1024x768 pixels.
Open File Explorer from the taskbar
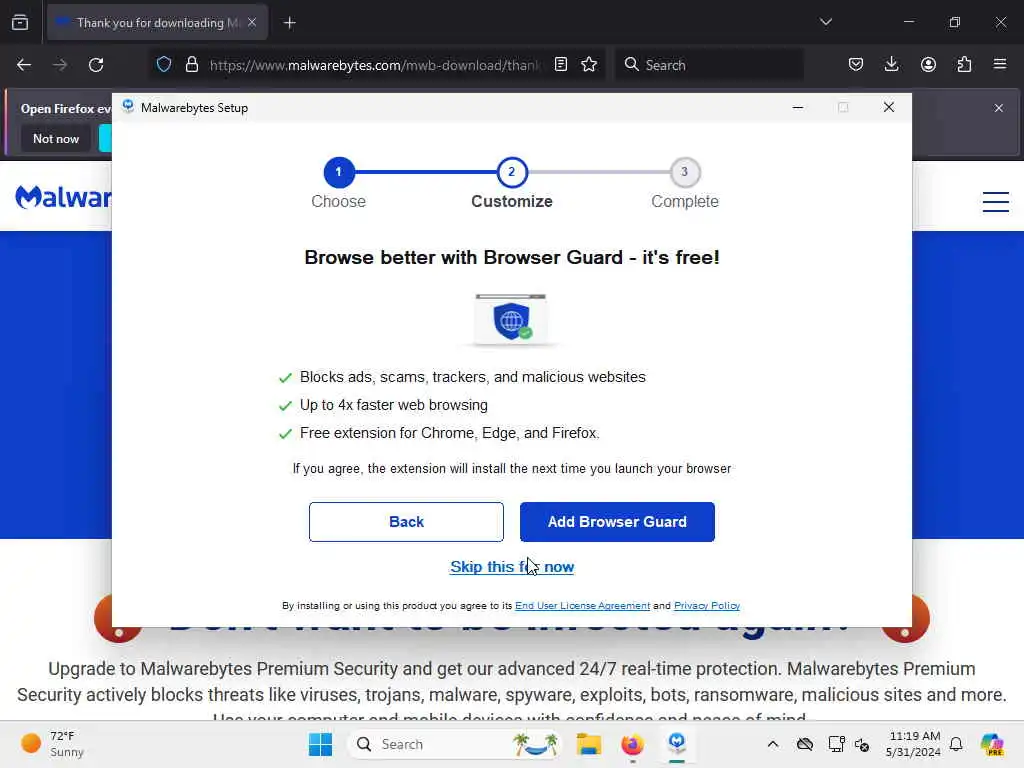tap(588, 744)
